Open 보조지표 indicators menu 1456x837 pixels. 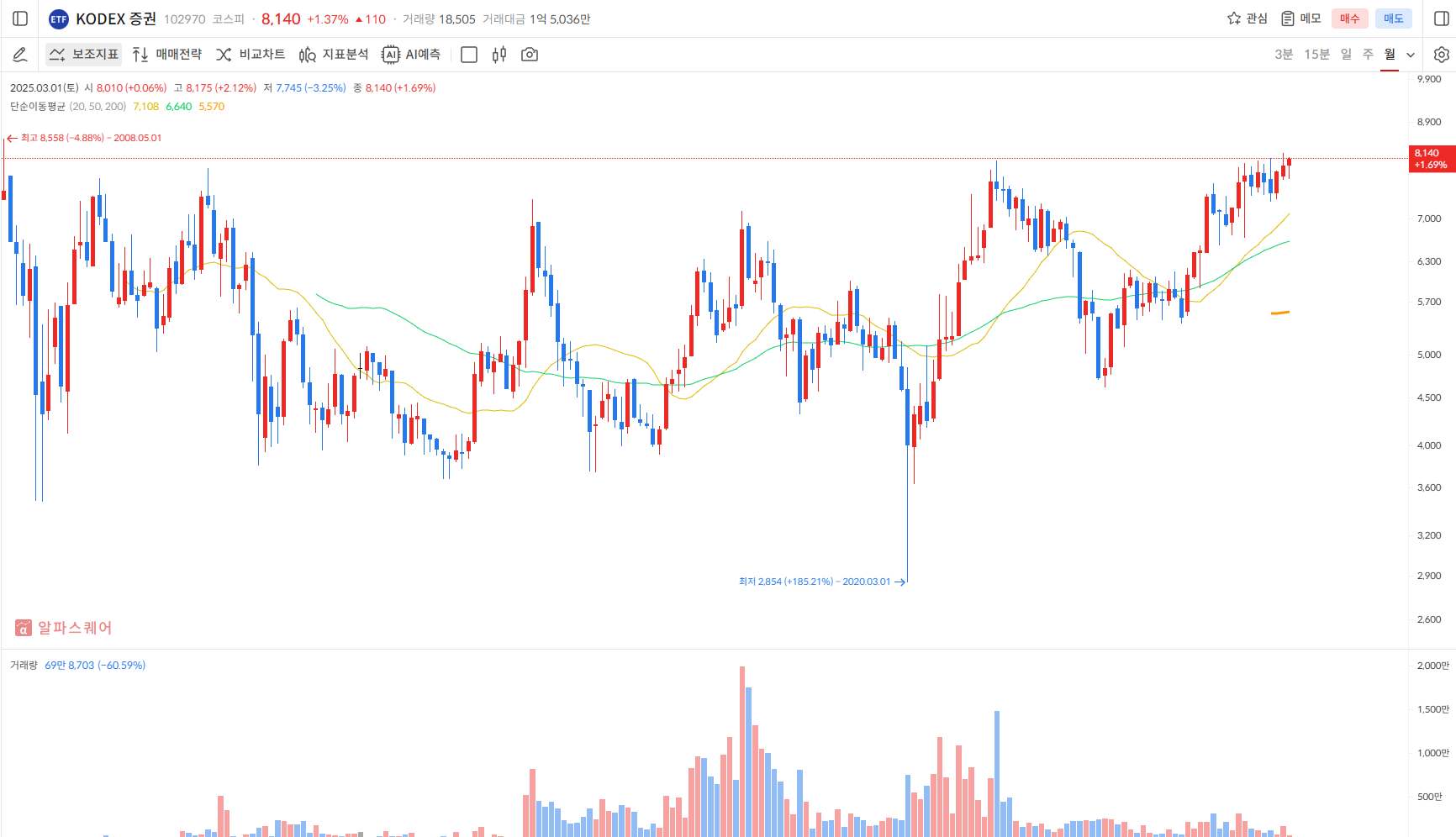(83, 55)
